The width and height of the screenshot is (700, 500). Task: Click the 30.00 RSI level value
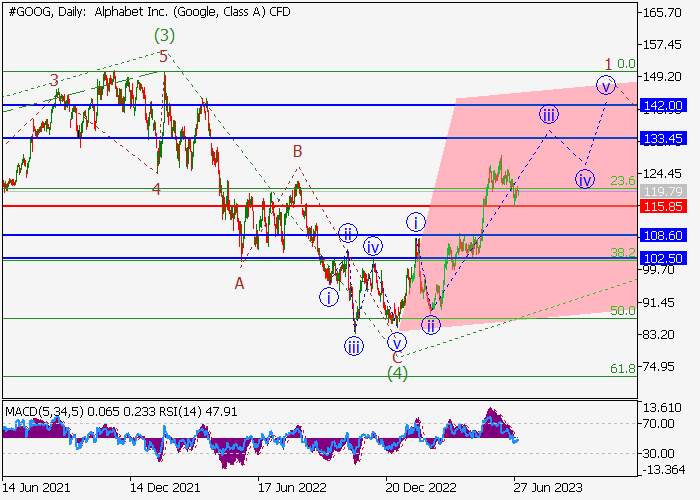pyautogui.click(x=658, y=454)
